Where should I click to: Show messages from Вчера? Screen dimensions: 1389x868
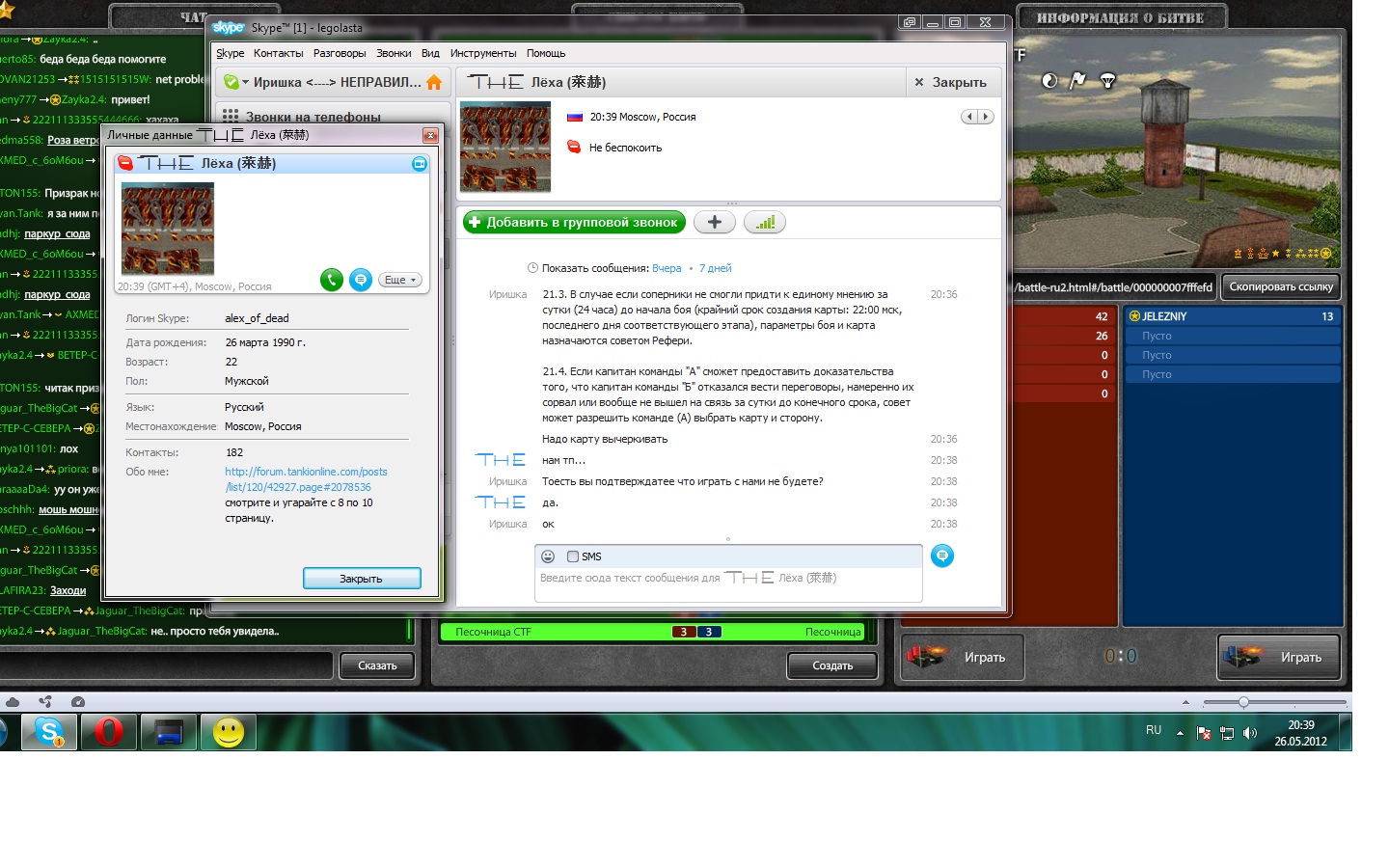coord(667,268)
